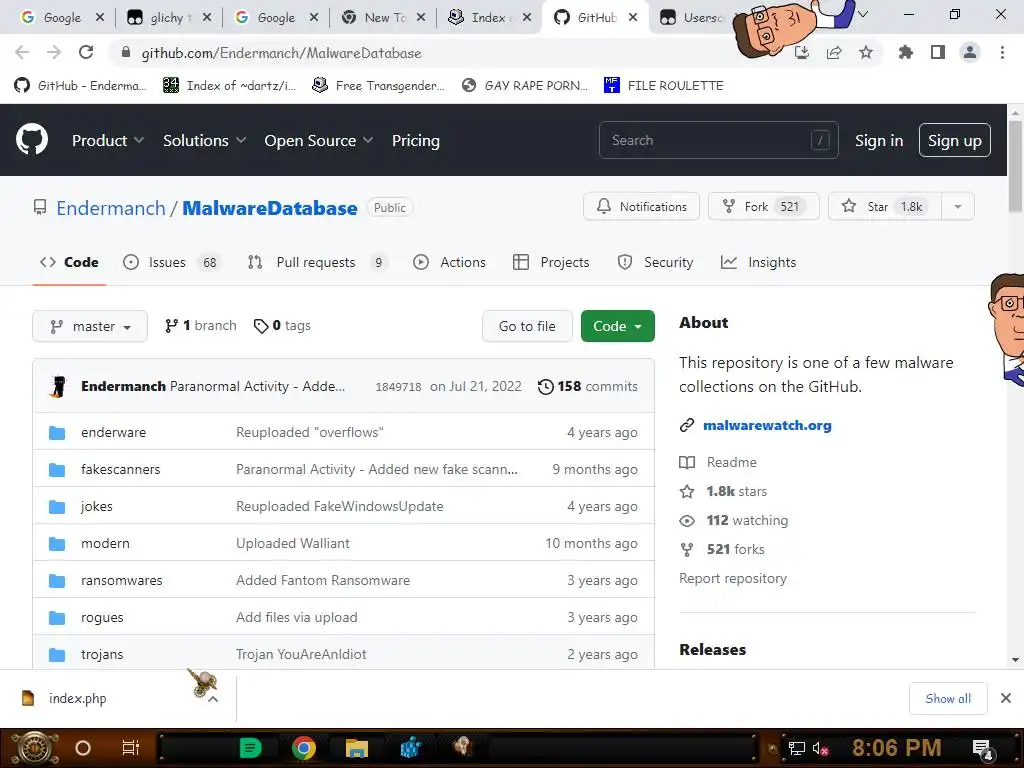Image resolution: width=1024 pixels, height=768 pixels.
Task: Click the 521 forks link in About
Action: coord(735,549)
